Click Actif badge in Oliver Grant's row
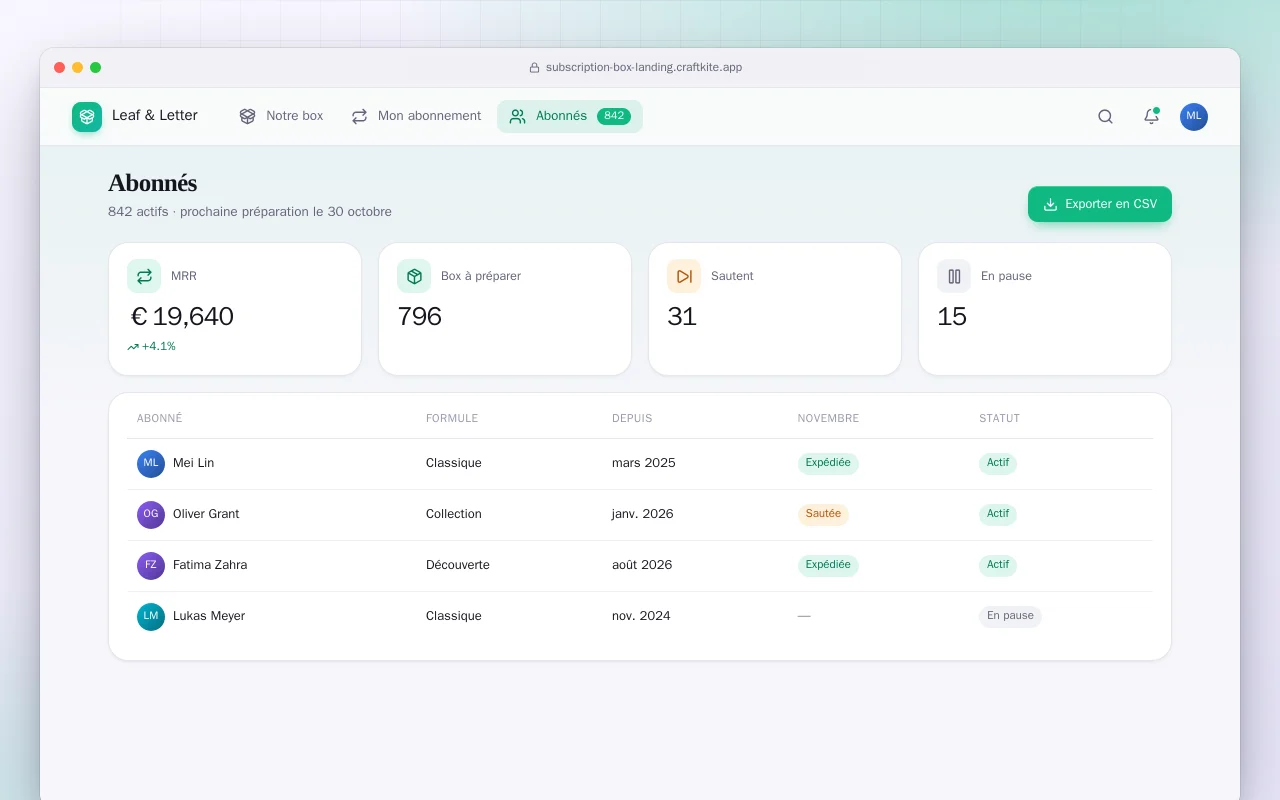This screenshot has height=800, width=1280. pyautogui.click(x=998, y=514)
